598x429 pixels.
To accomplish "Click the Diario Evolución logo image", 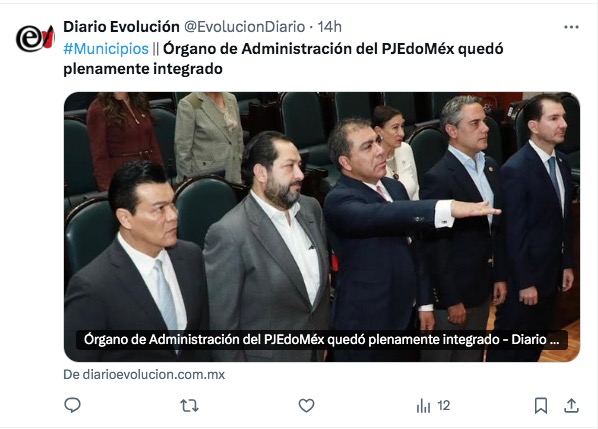I will click(x=35, y=37).
